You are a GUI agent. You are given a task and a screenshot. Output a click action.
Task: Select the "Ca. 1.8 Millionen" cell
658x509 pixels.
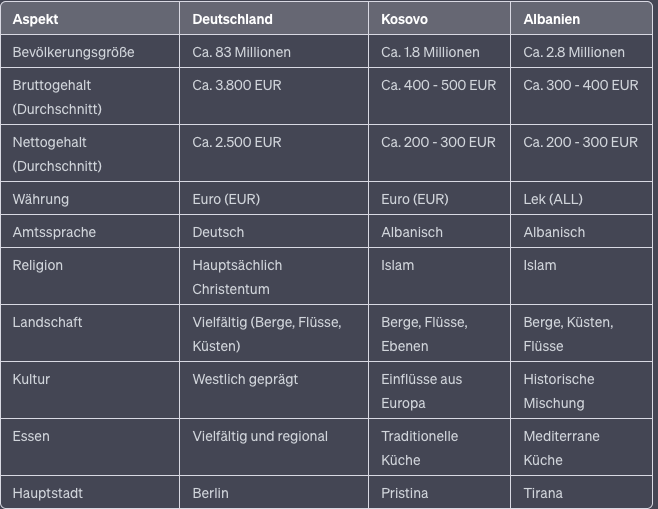pyautogui.click(x=430, y=52)
